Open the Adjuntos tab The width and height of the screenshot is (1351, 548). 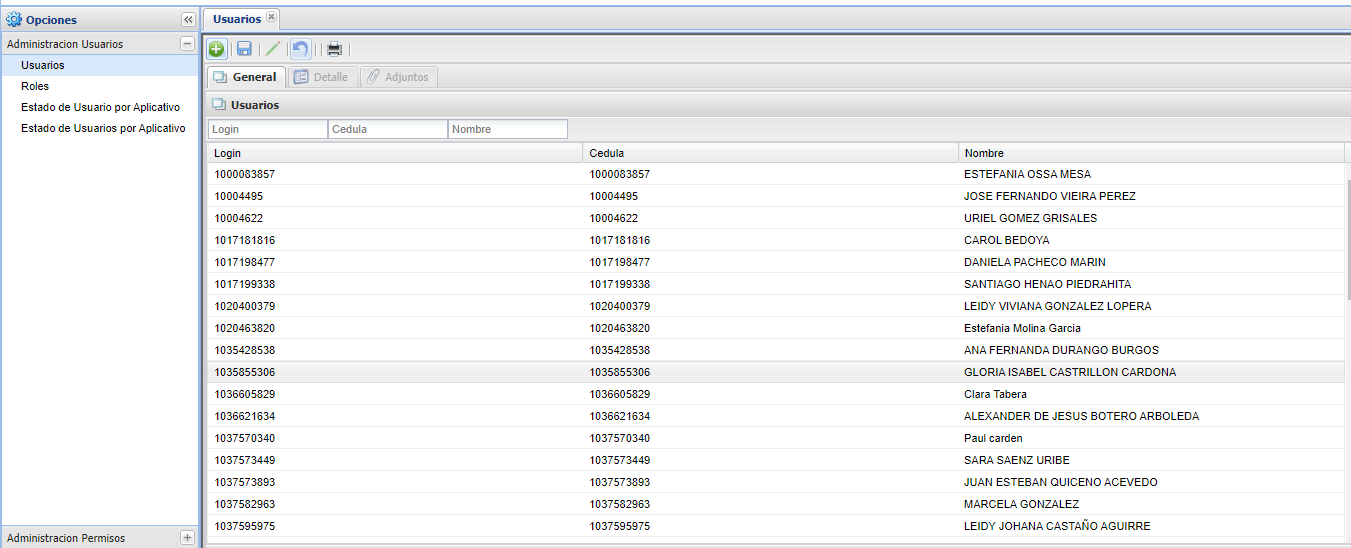click(x=398, y=77)
